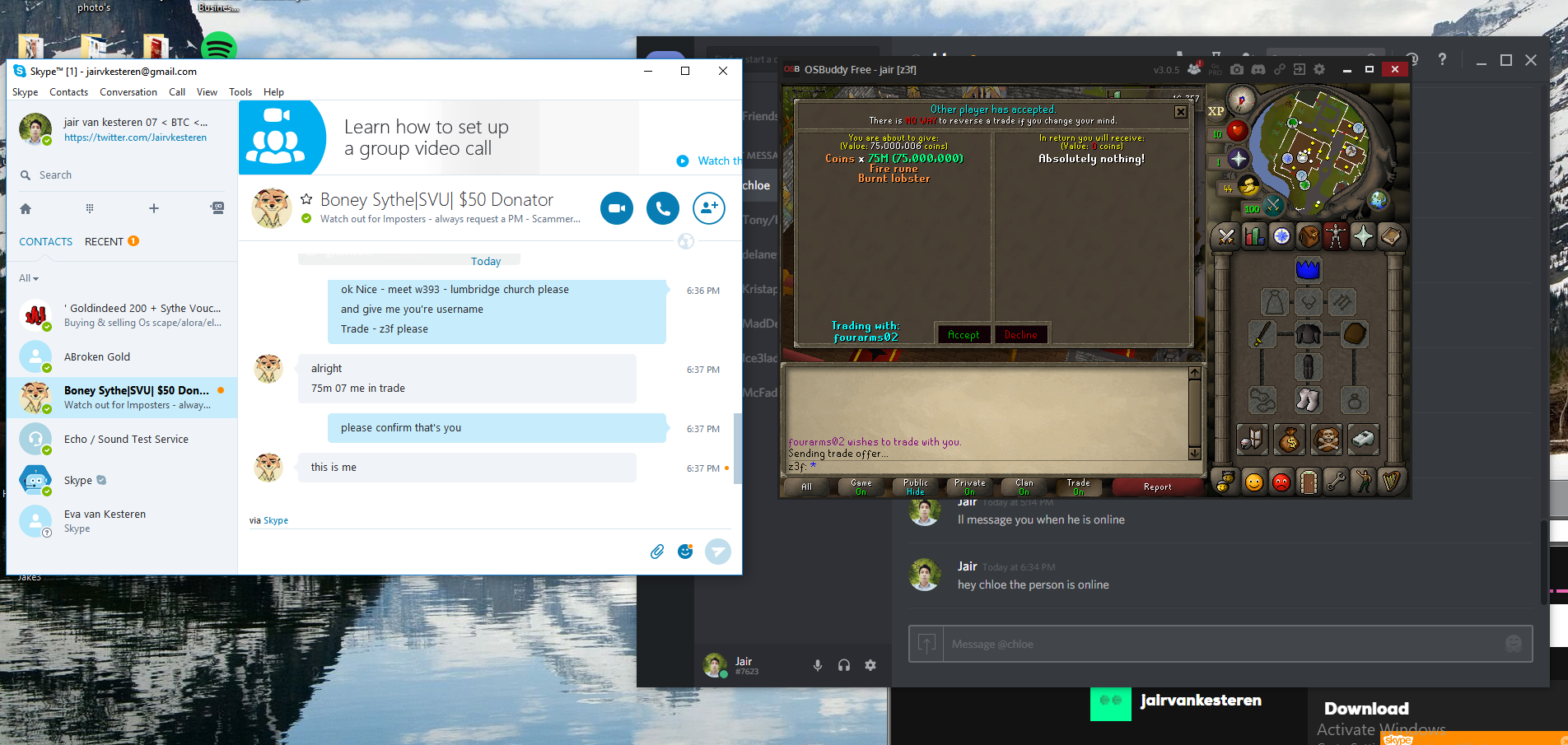Open the Conversation menu in Skype
This screenshot has width=1568, height=745.
128,92
